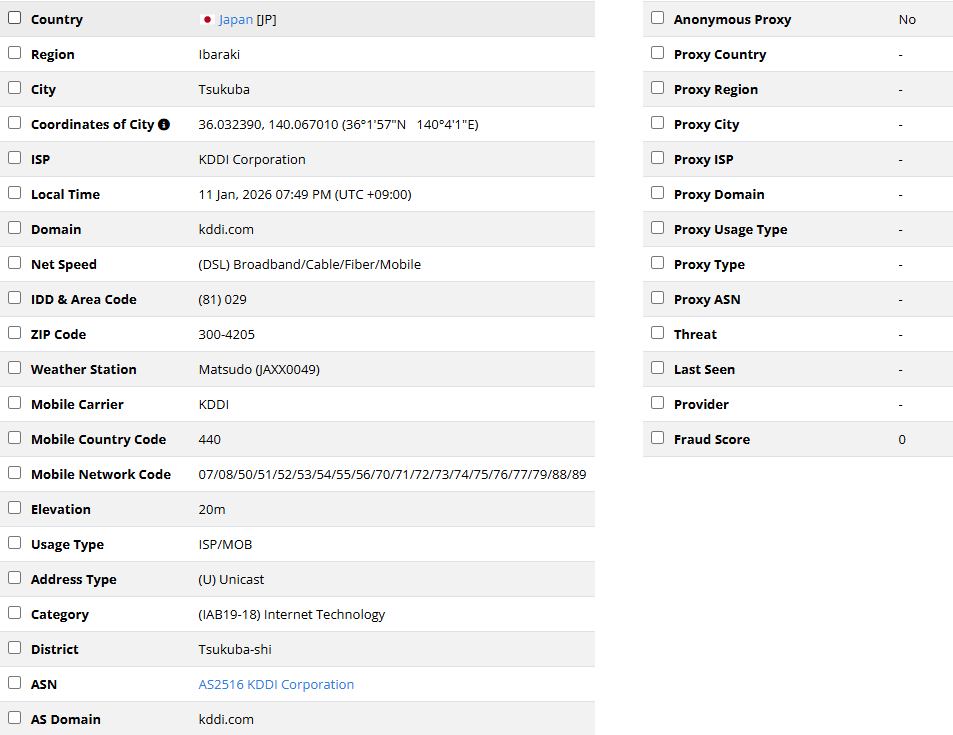
Task: Toggle the Last Seen checkbox
Action: click(657, 368)
